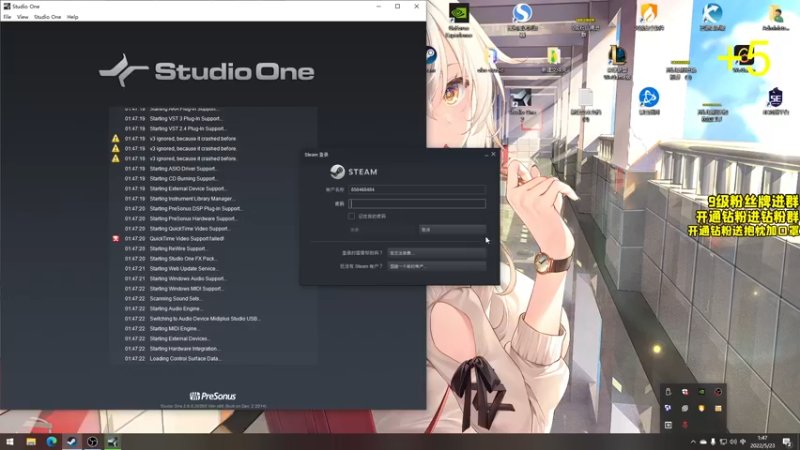800x450 pixels.
Task: Open the notification center icon
Action: (786, 442)
